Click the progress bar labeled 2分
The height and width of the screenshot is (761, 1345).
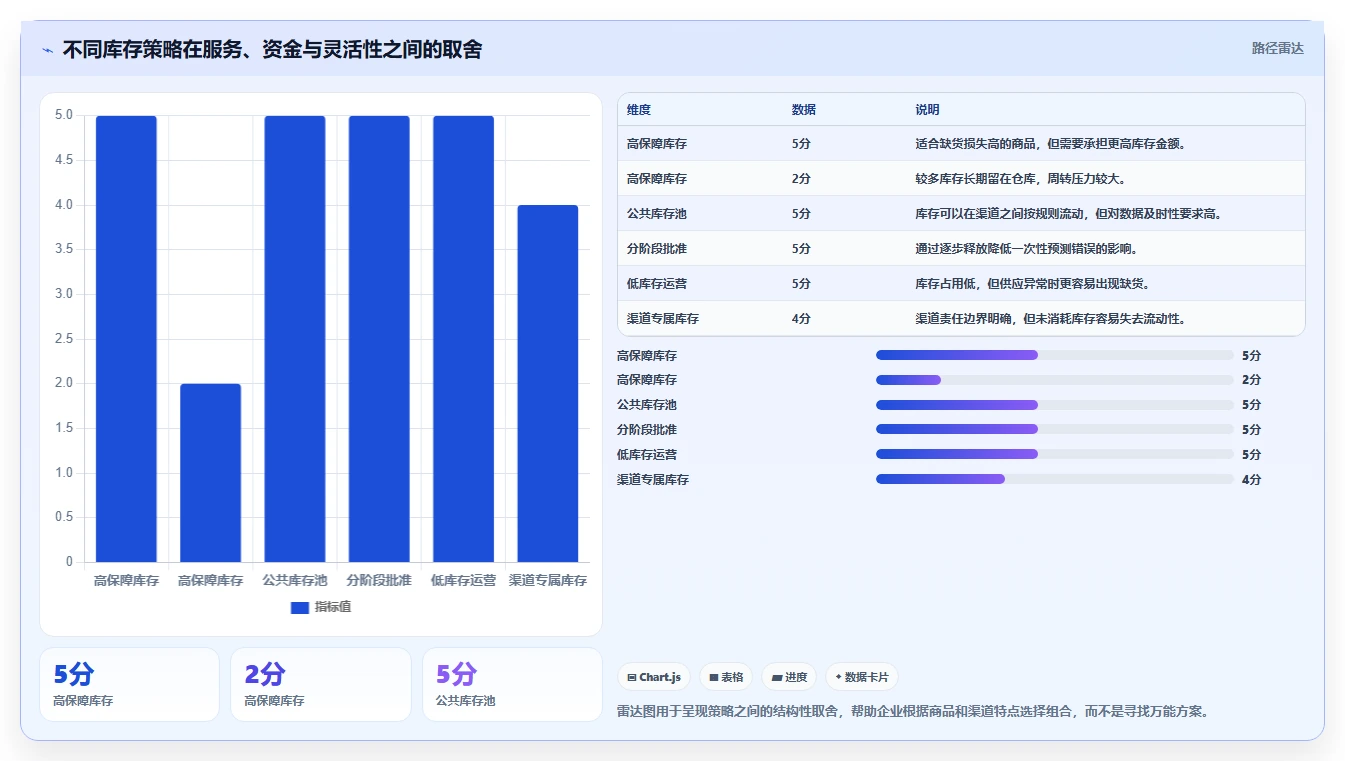pos(1055,380)
